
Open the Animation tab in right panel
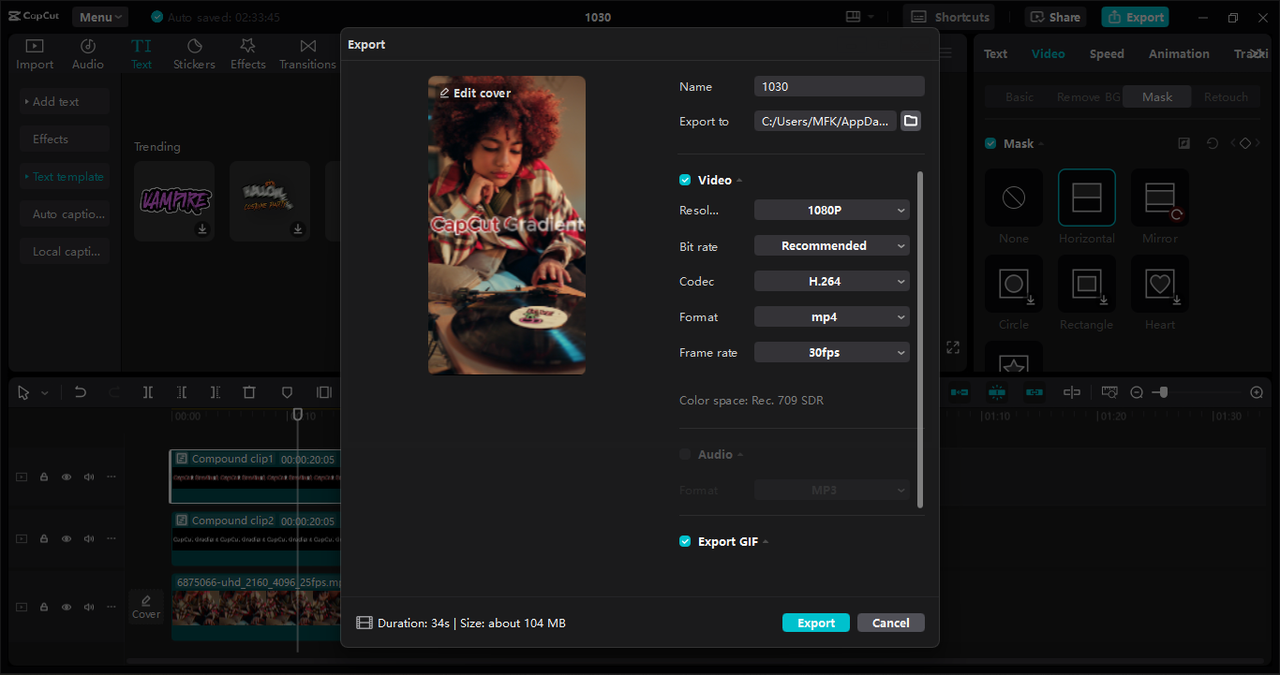1179,54
